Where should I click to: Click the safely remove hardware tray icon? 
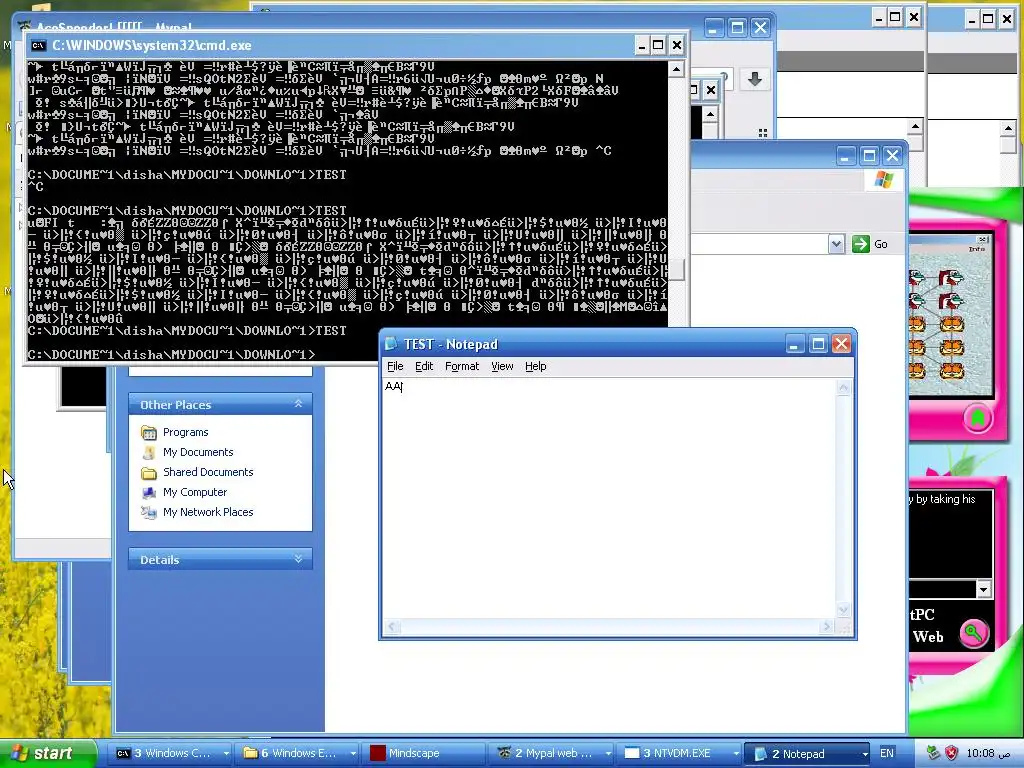click(x=933, y=753)
